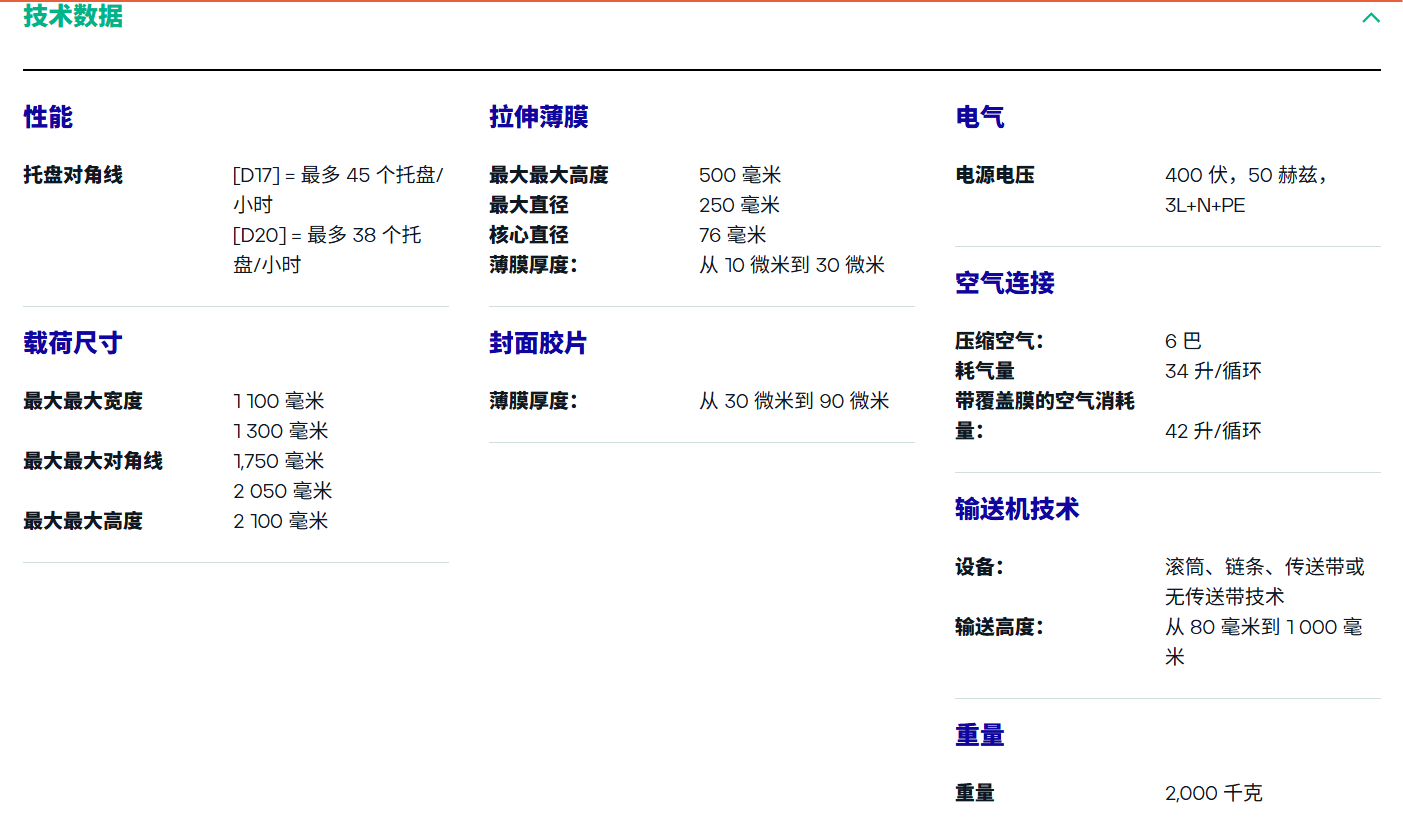The width and height of the screenshot is (1403, 829).
Task: Click the 输送高度 label
Action: pos(998,627)
